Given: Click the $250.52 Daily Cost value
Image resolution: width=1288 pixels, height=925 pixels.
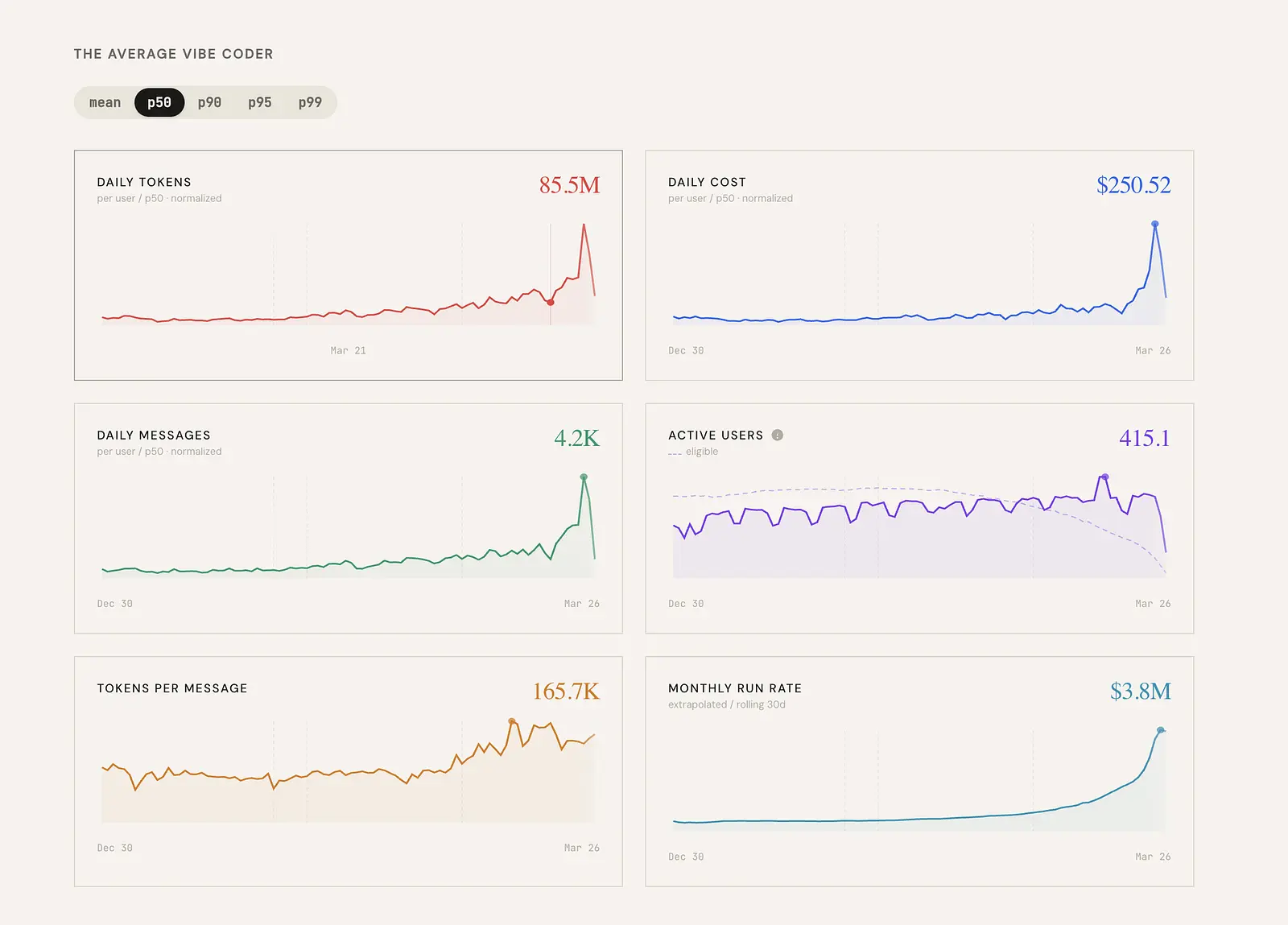Looking at the screenshot, I should coord(1133,185).
